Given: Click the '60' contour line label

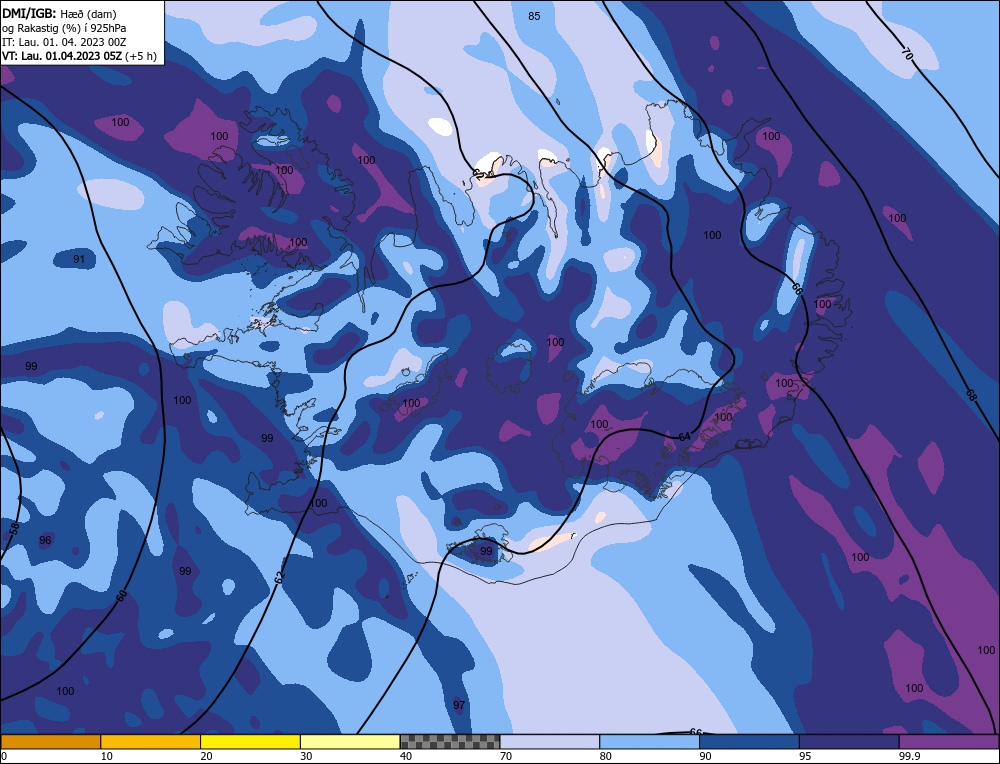Looking at the screenshot, I should (x=122, y=596).
